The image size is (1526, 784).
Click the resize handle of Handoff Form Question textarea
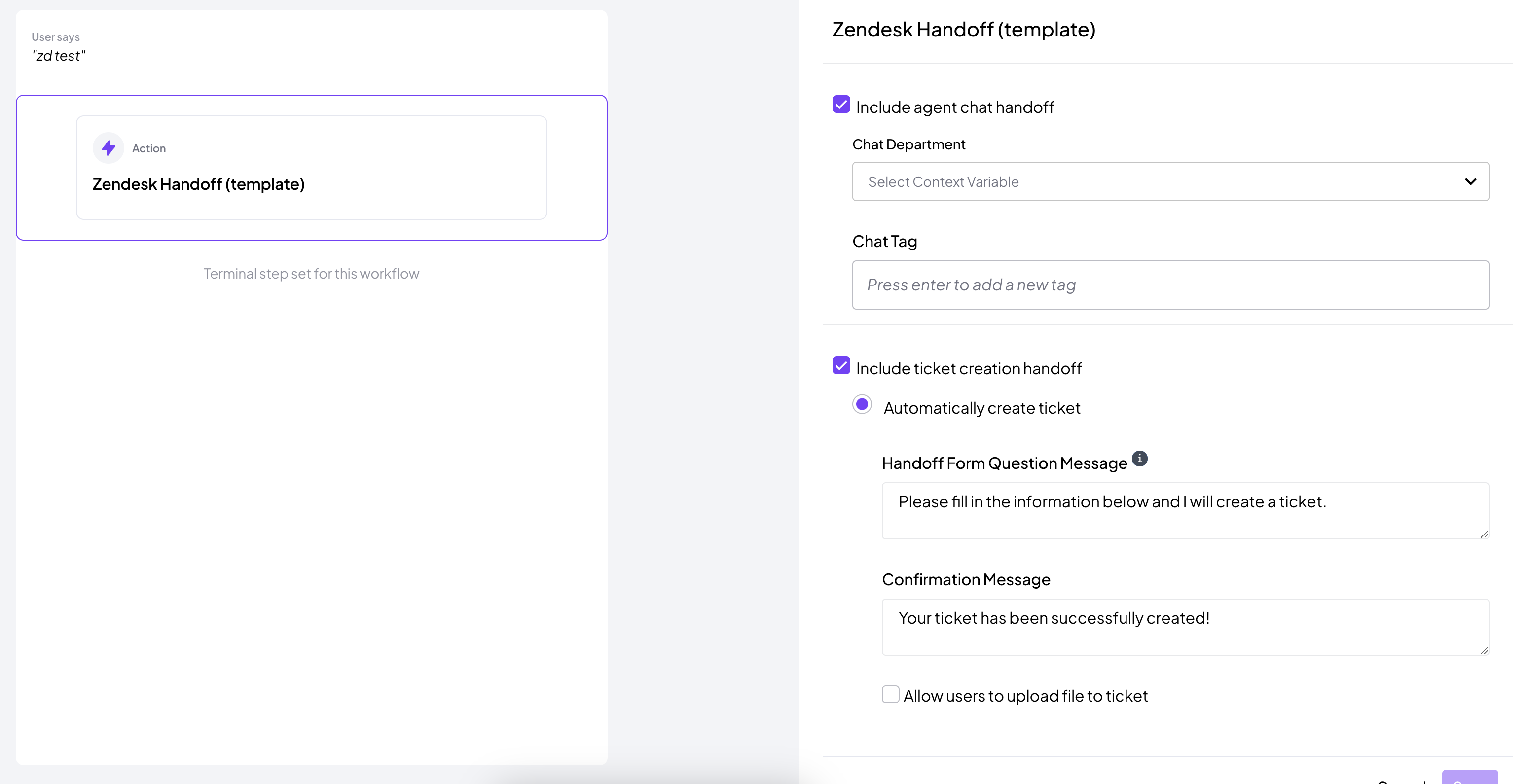click(1484, 534)
